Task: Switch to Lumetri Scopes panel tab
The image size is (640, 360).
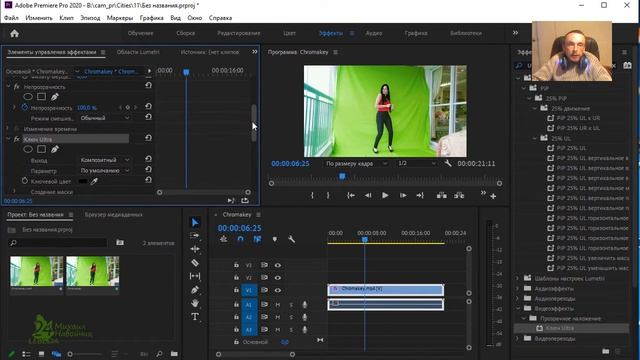Action: 138,52
